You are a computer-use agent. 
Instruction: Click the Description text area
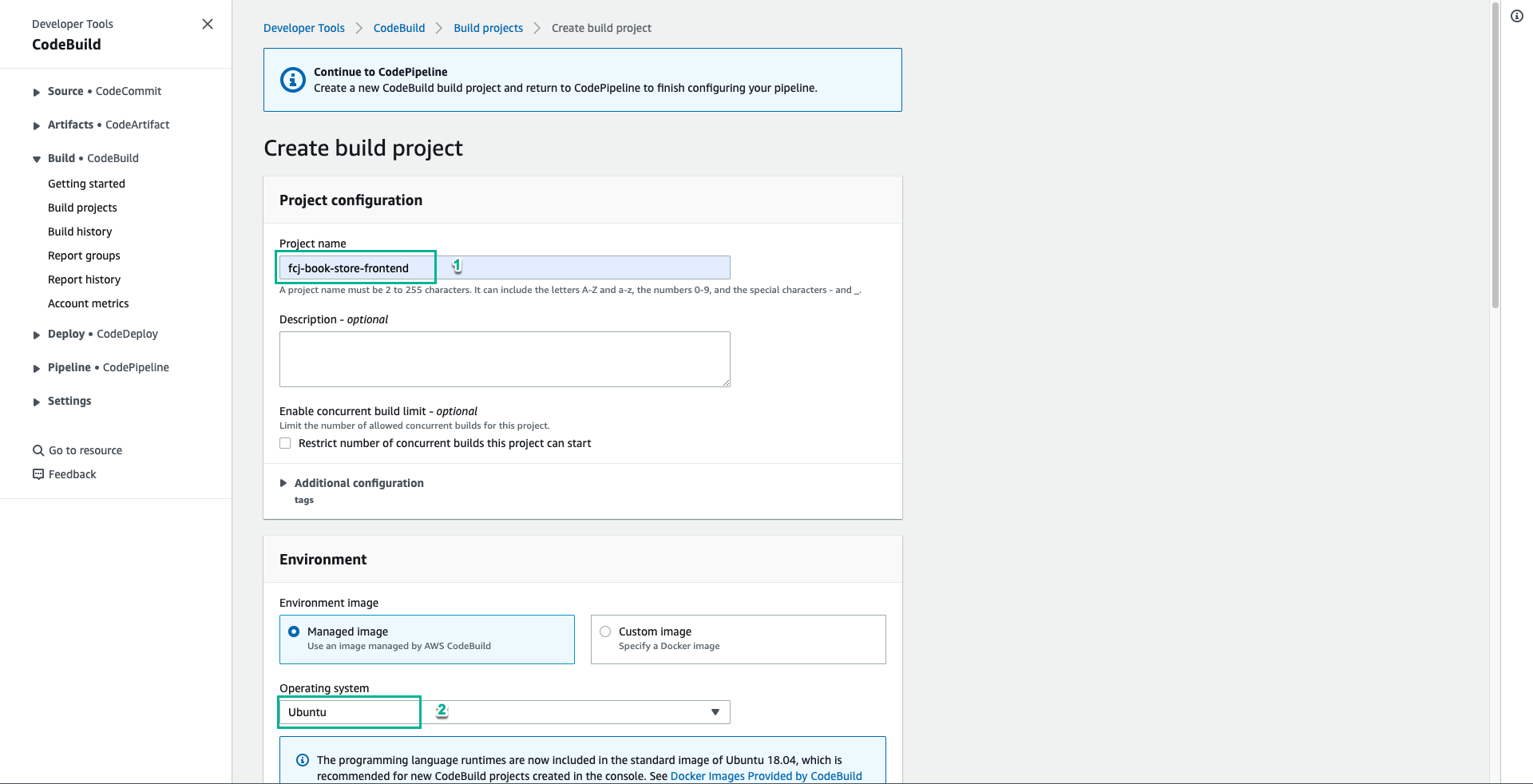point(505,359)
